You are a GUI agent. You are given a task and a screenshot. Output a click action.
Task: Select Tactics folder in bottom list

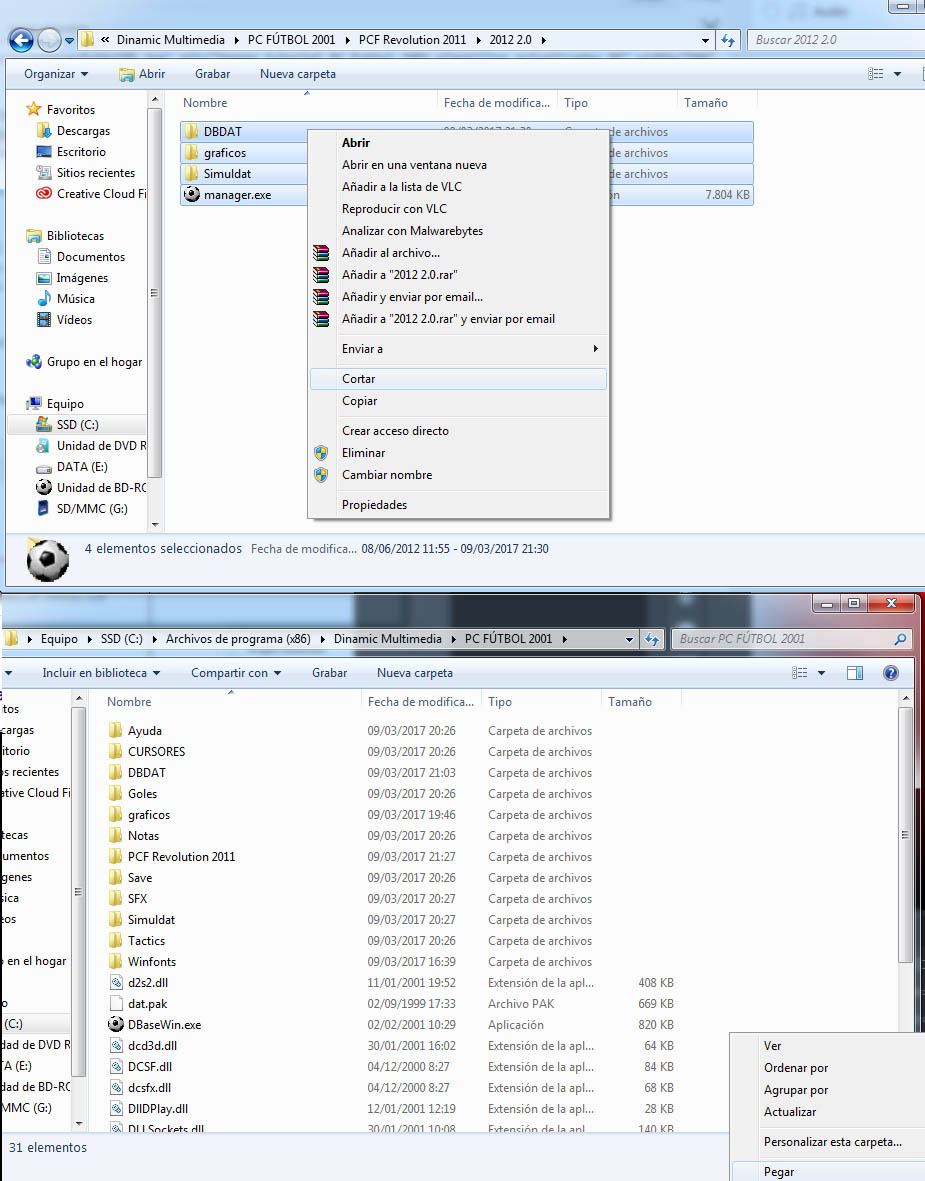(x=146, y=941)
